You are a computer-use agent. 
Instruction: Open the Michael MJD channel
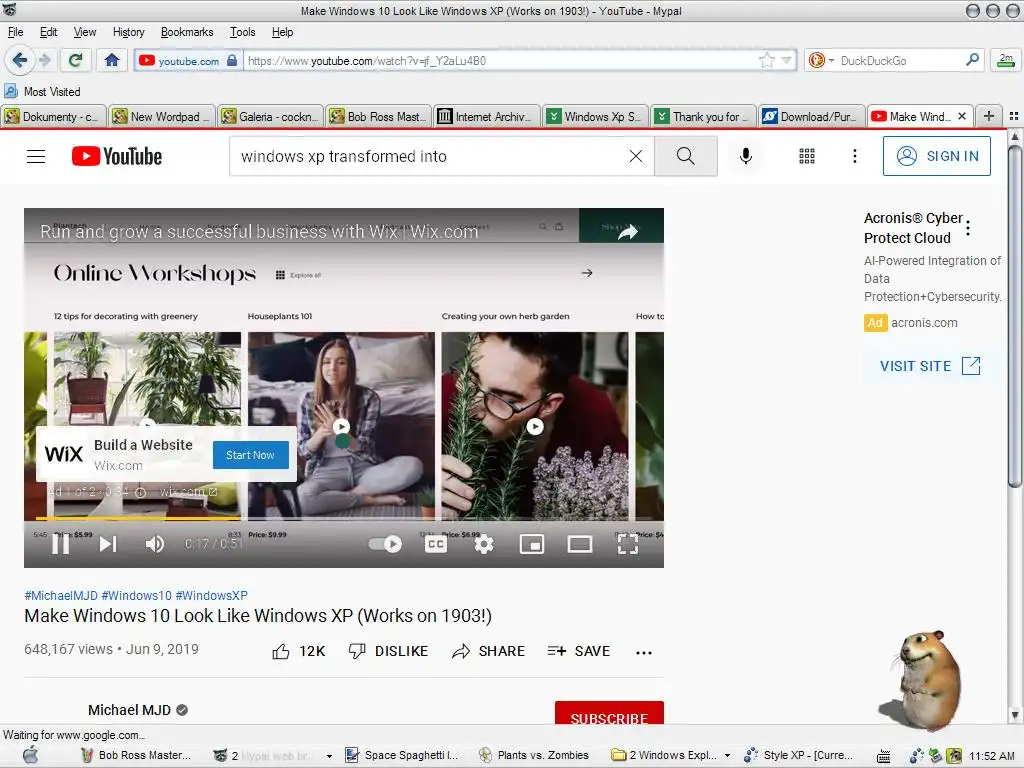(x=129, y=710)
